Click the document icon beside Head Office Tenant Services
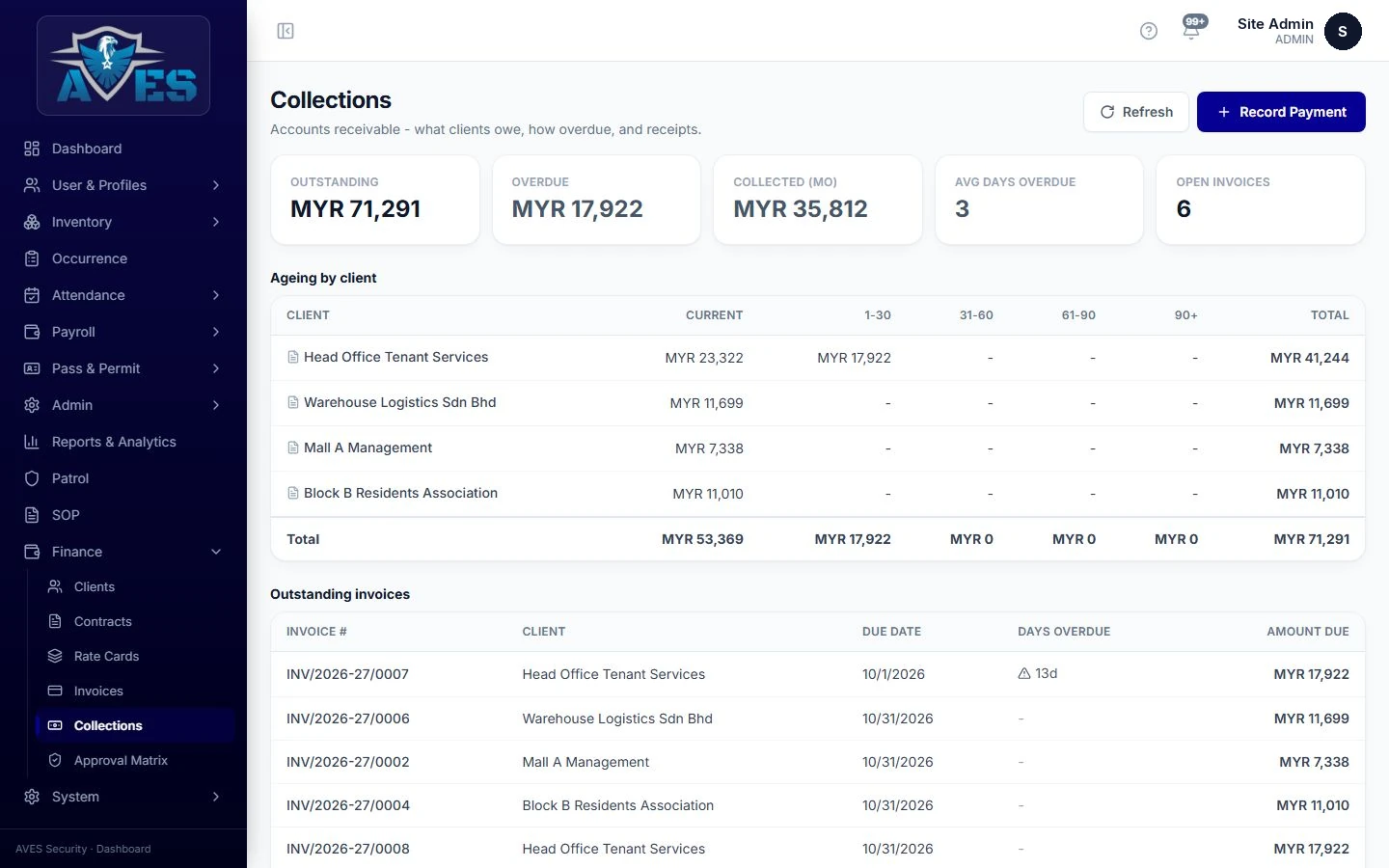 coord(293,357)
